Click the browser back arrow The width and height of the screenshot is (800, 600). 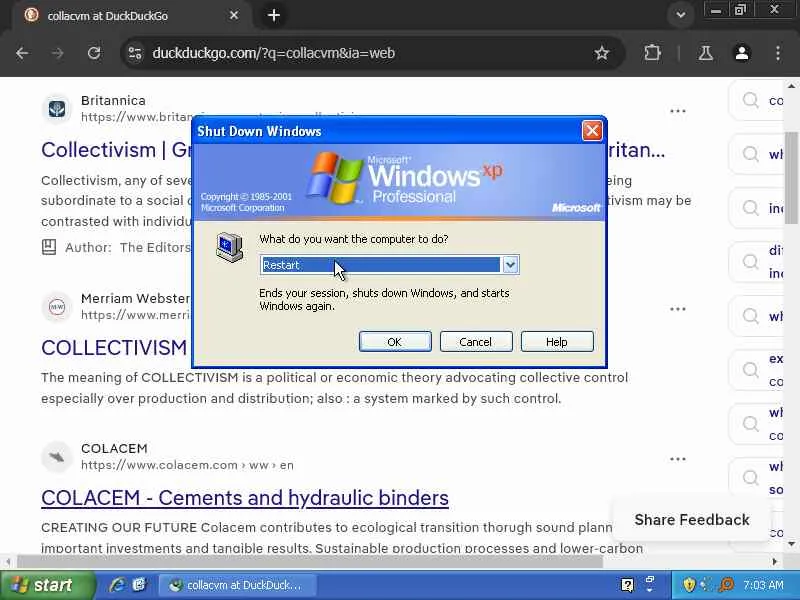coord(22,53)
